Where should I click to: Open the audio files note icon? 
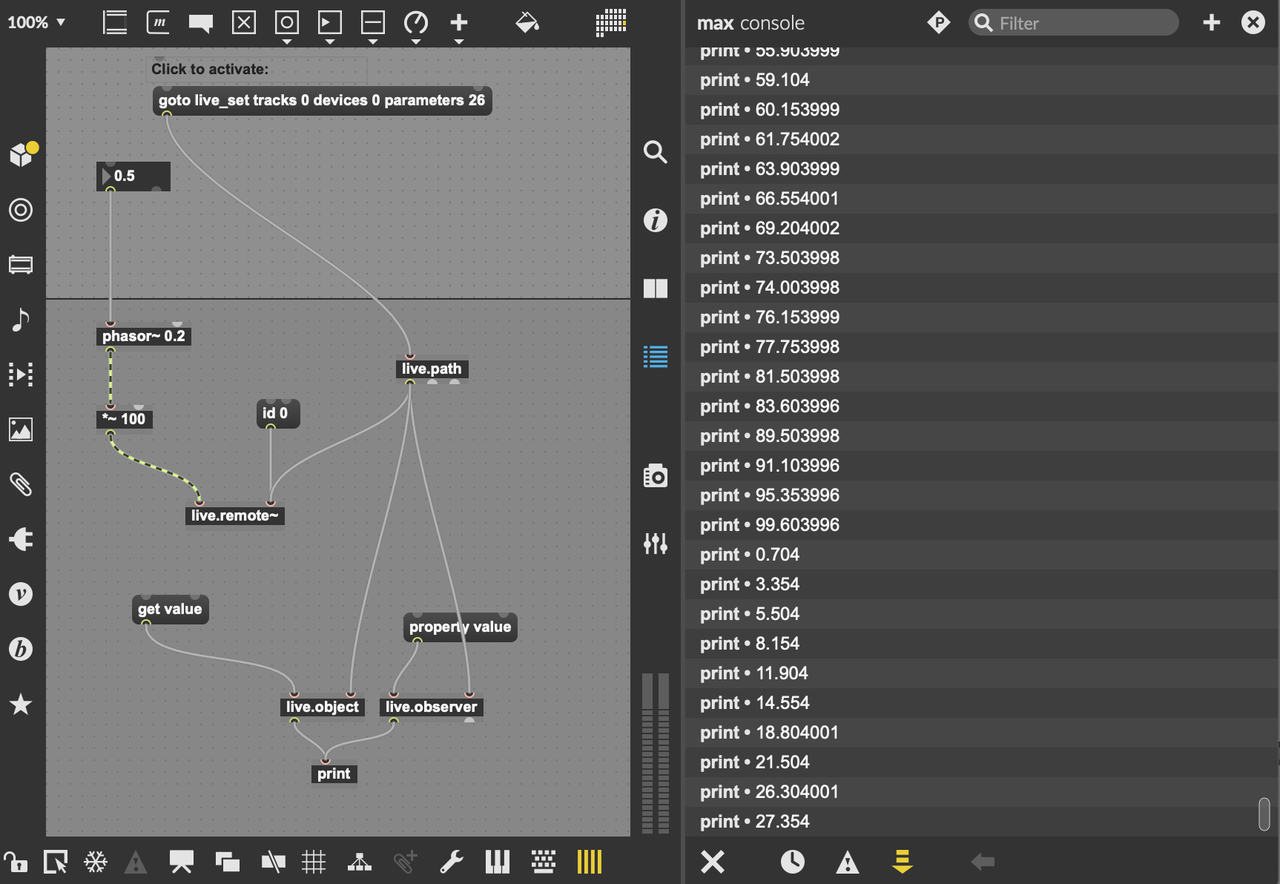pyautogui.click(x=20, y=320)
